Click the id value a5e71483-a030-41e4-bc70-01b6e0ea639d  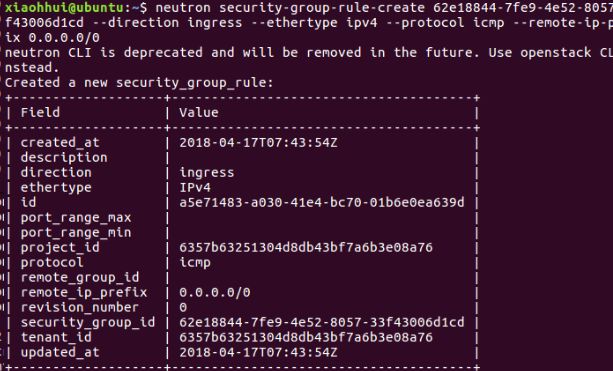point(322,203)
